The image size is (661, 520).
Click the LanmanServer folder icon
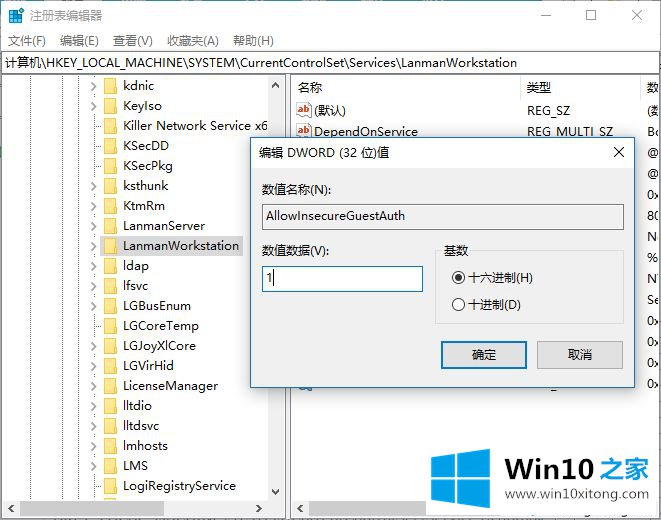pyautogui.click(x=110, y=226)
